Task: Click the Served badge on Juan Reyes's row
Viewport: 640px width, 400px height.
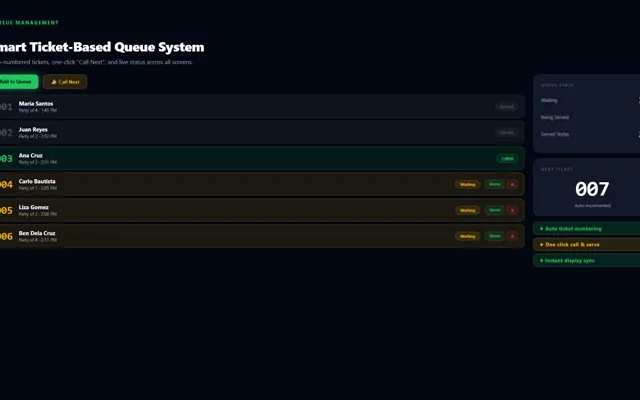Action: [507, 133]
